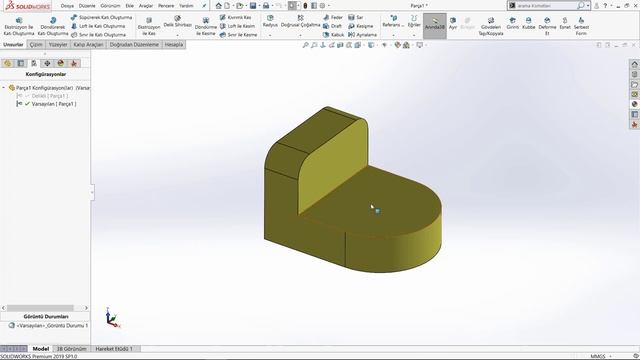The height and width of the screenshot is (360, 640).
Task: Open the Araçlar menu
Action: click(146, 6)
